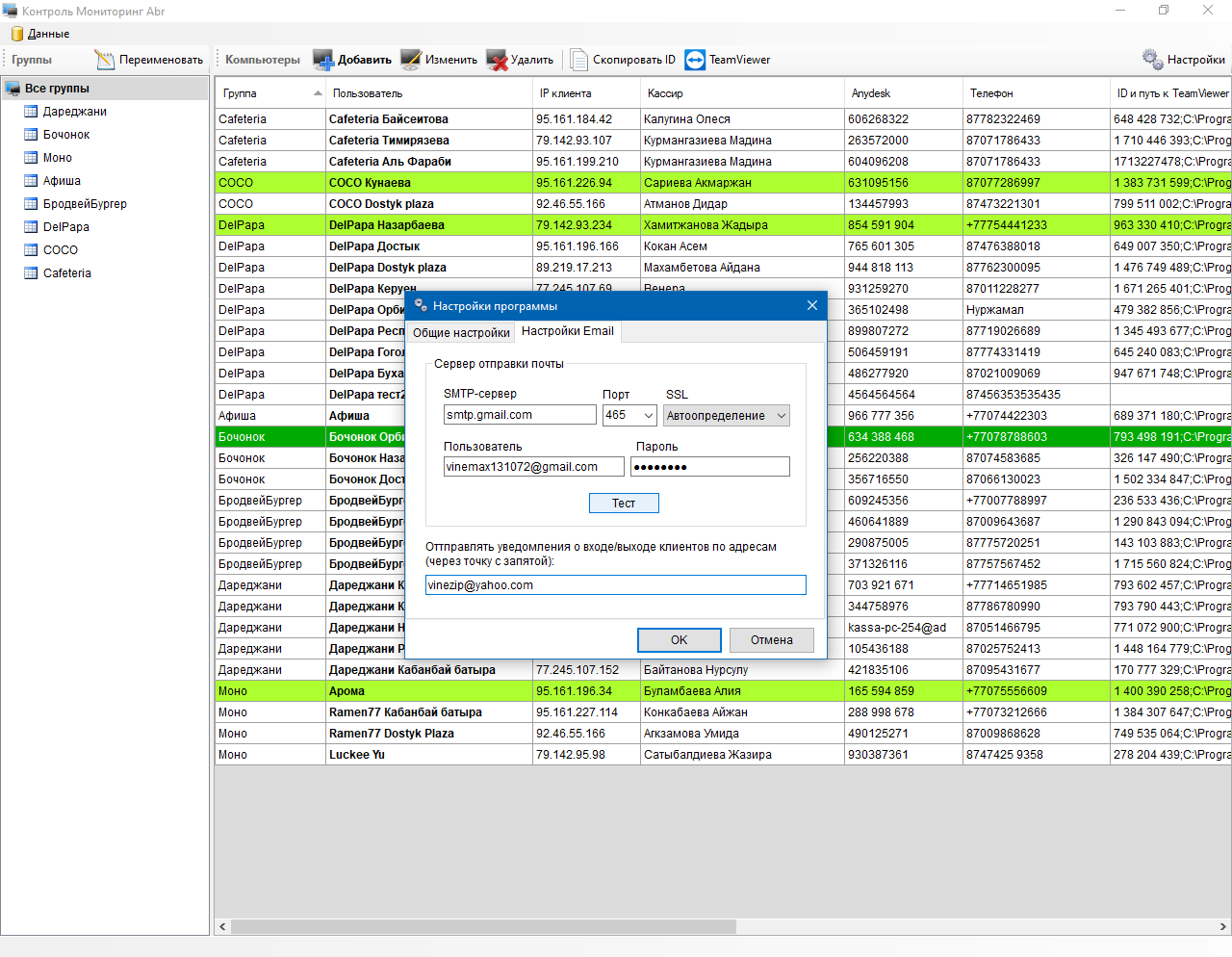Screen dimensions: 1232x957
Task: Select Моно group table icon
Action: click(31, 158)
